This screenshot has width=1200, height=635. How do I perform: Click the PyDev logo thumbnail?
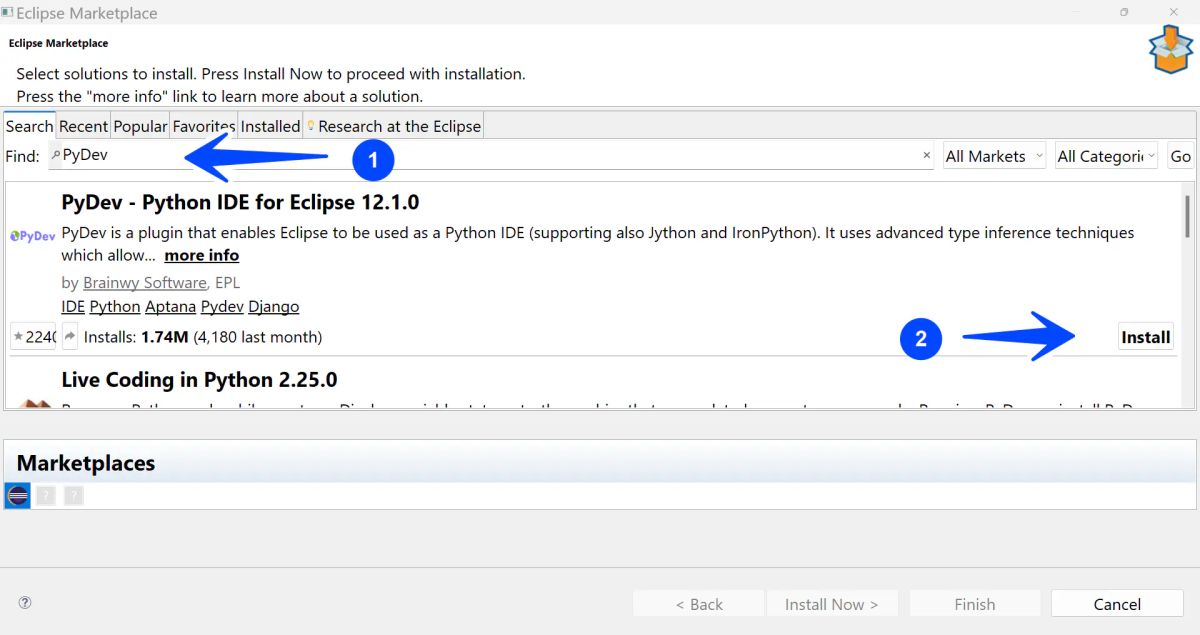point(33,237)
